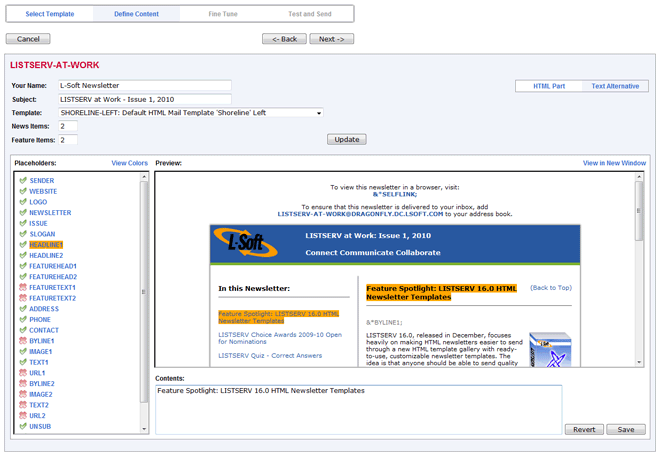
Task: Go to Select Template step tab
Action: coord(50,14)
